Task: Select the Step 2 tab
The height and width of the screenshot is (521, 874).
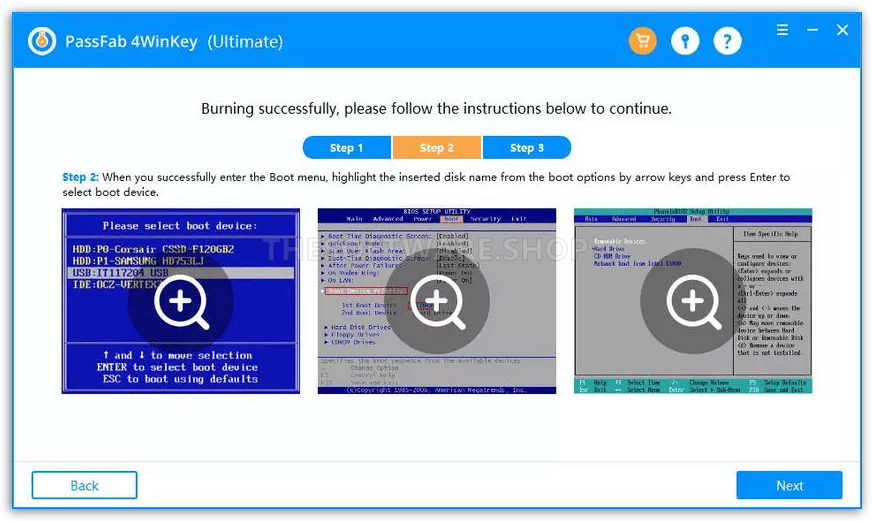Action: click(x=436, y=148)
